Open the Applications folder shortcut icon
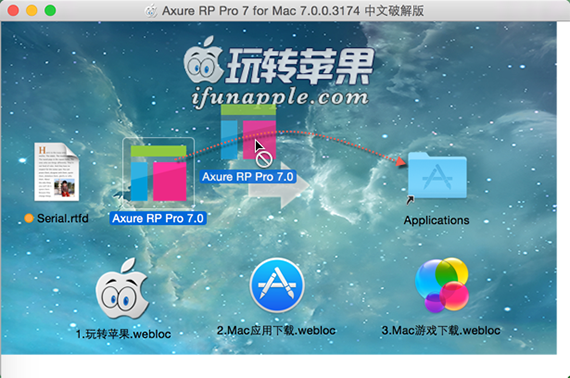Screen dimensions: 570x378 pos(437,176)
